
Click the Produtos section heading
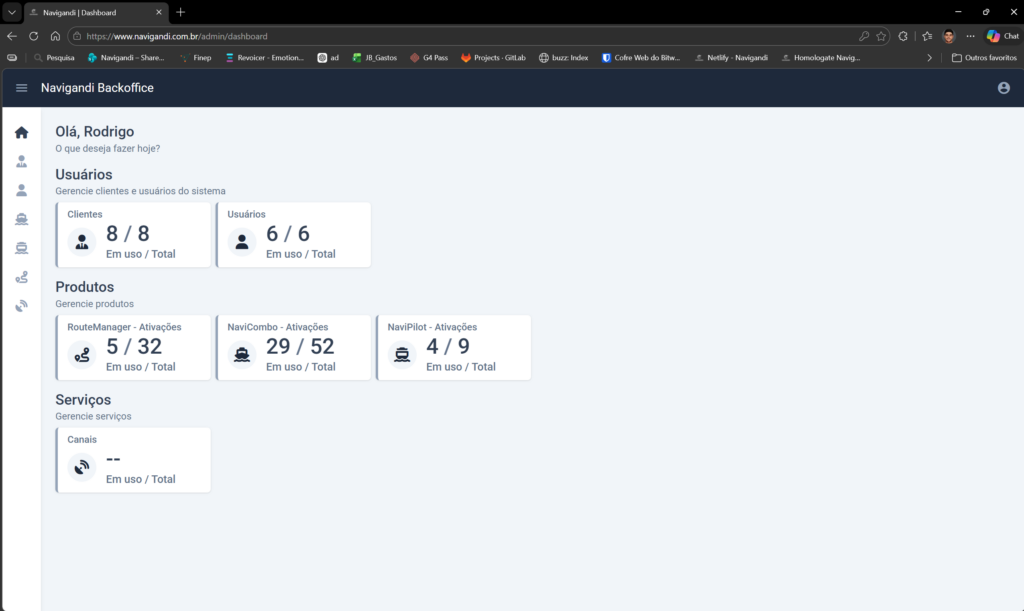[85, 287]
